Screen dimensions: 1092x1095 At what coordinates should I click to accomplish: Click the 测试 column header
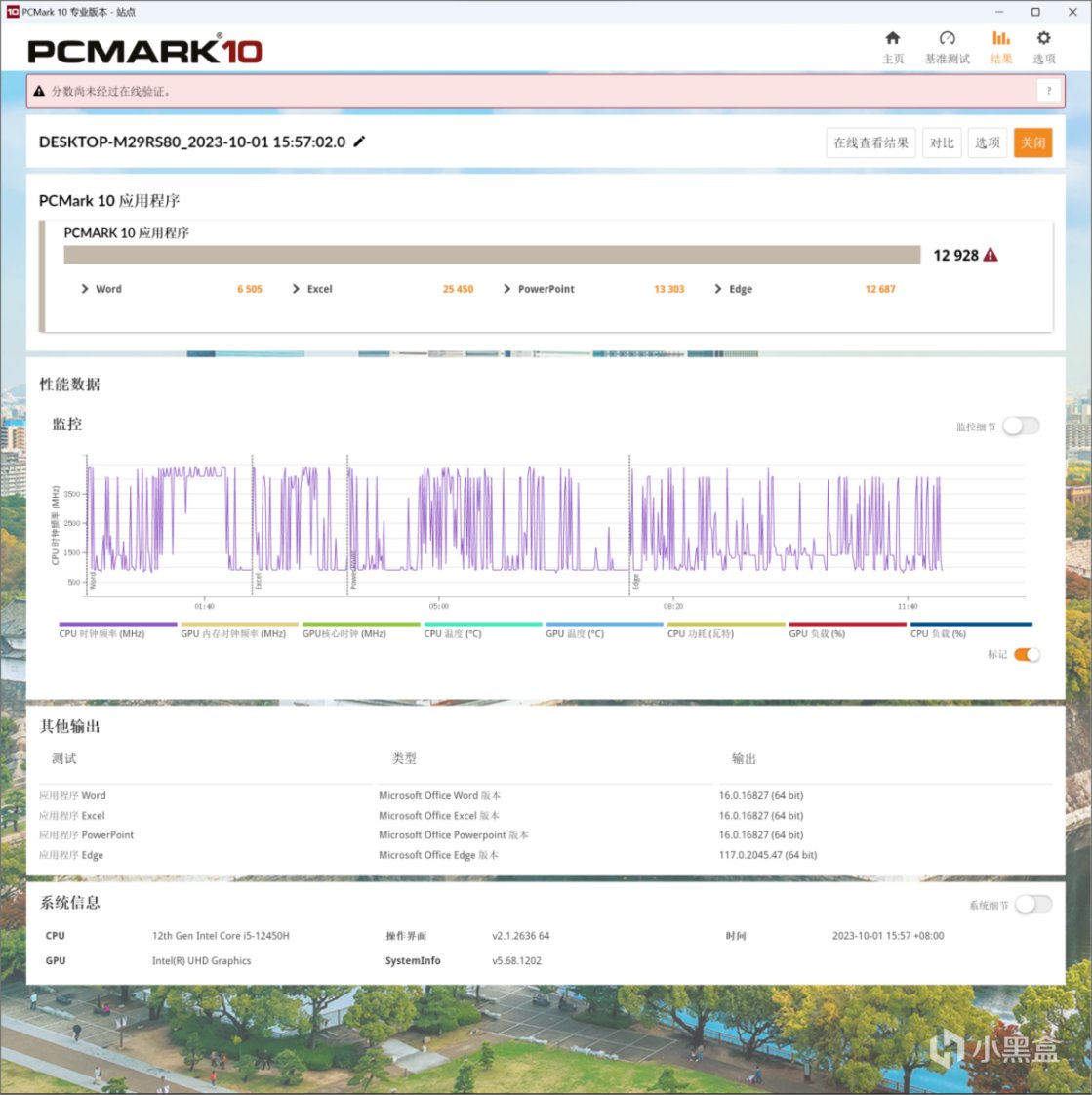pos(64,758)
